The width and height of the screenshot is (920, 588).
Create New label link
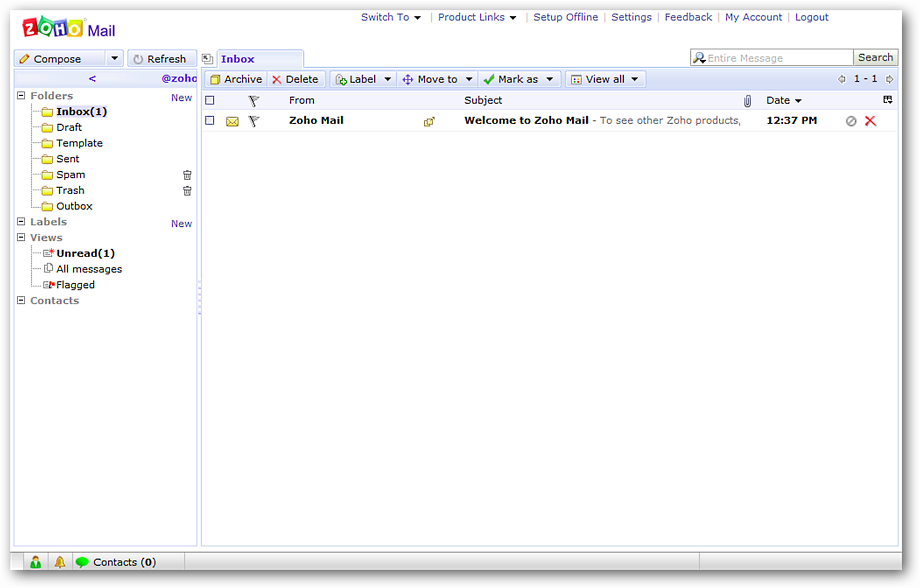181,224
